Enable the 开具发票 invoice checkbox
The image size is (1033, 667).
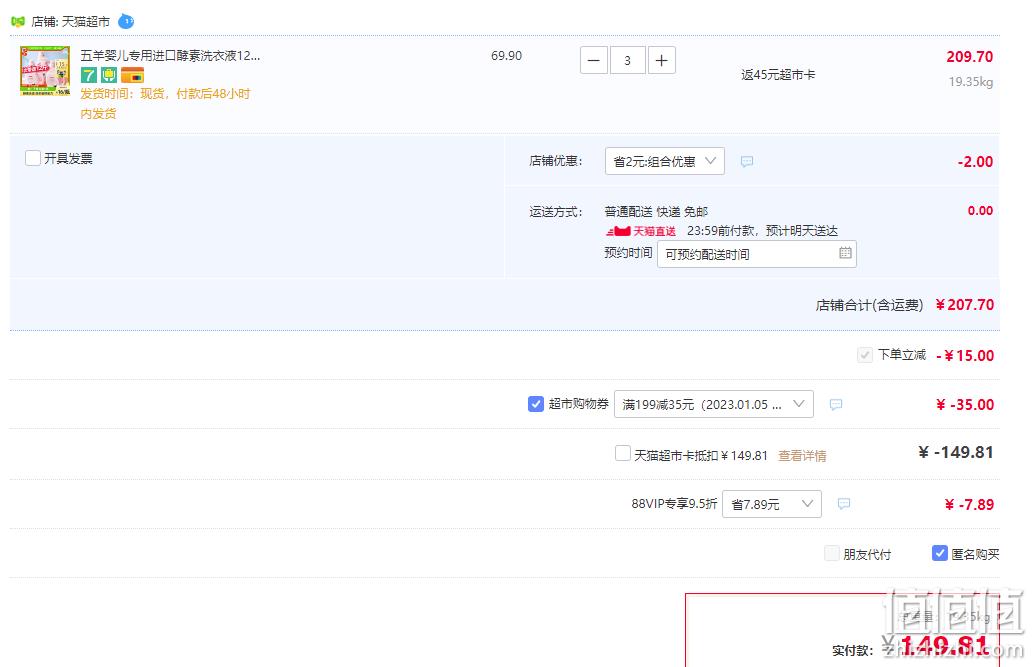pyautogui.click(x=33, y=158)
